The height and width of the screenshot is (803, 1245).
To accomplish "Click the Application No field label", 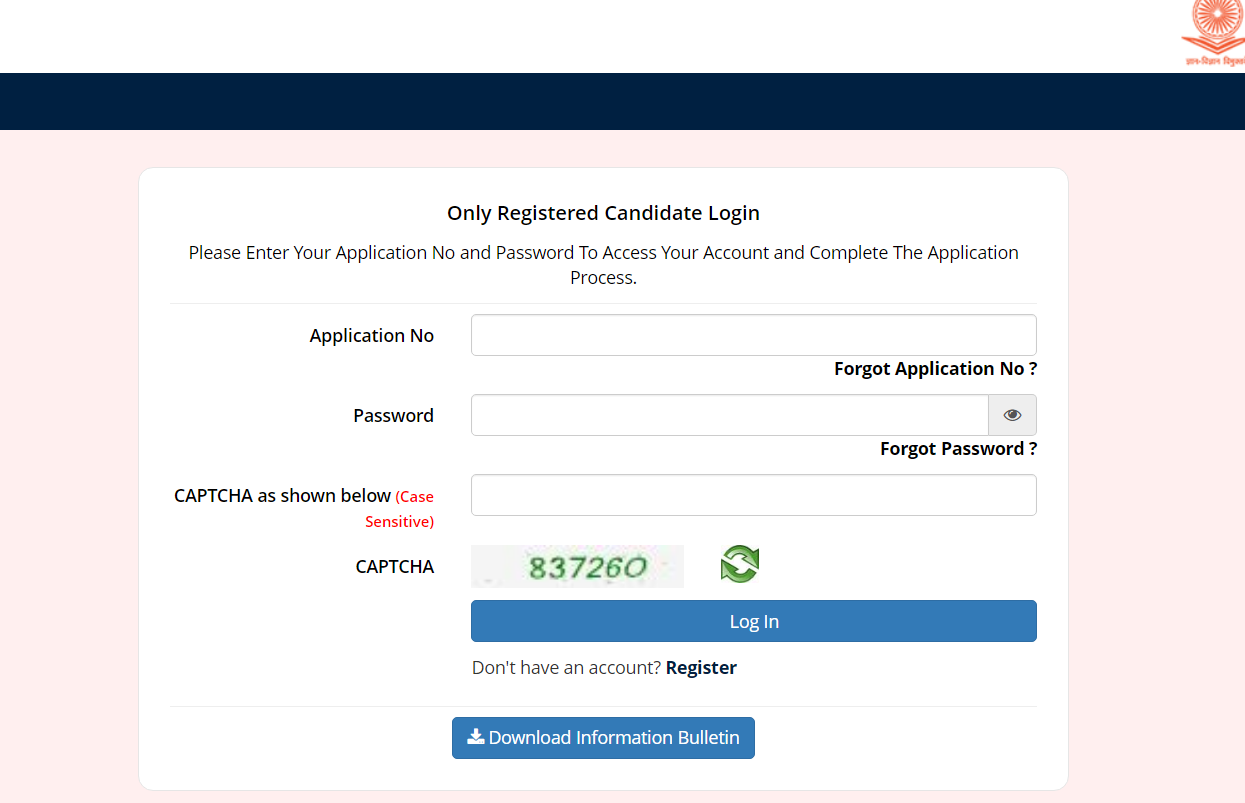I will click(371, 336).
